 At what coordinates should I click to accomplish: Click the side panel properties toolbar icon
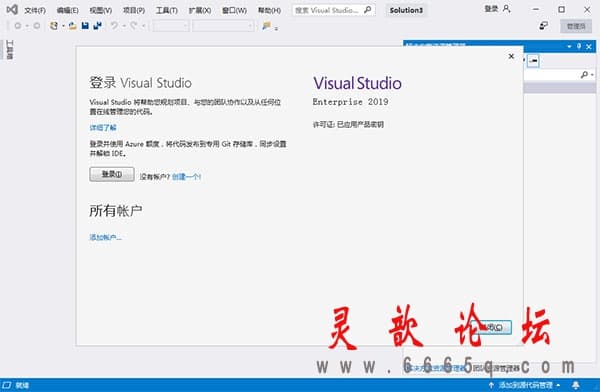pyautogui.click(x=533, y=60)
